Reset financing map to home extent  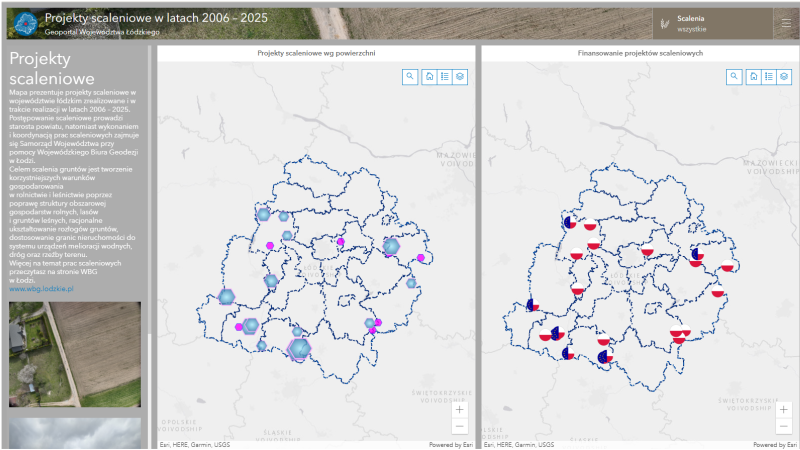point(752,76)
